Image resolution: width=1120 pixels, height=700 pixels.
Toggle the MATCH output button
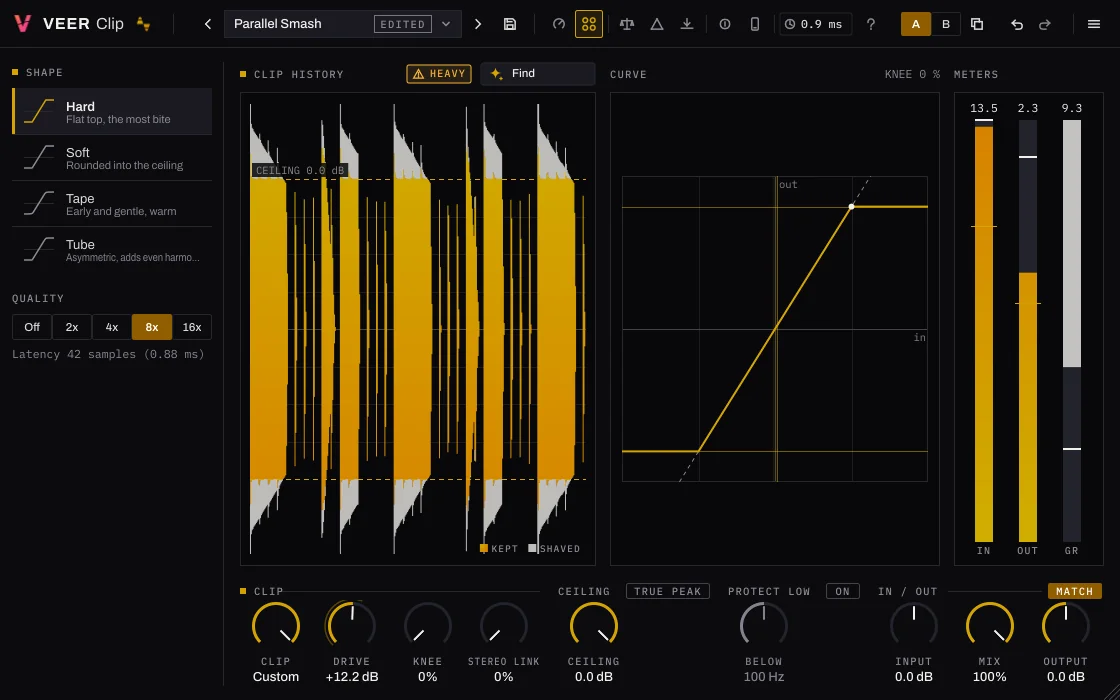[x=1074, y=591]
